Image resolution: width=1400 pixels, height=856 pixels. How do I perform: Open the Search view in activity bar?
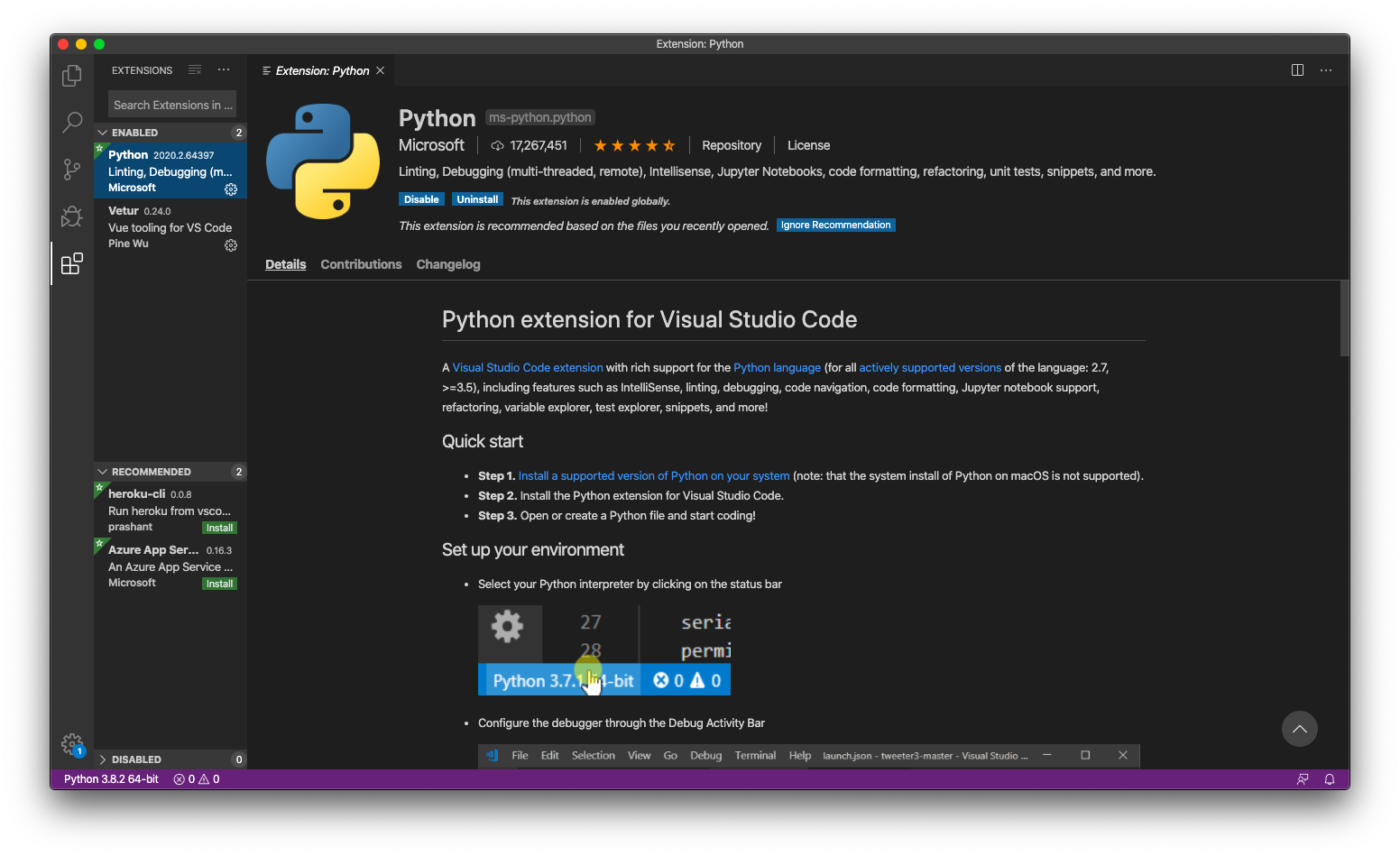click(72, 122)
